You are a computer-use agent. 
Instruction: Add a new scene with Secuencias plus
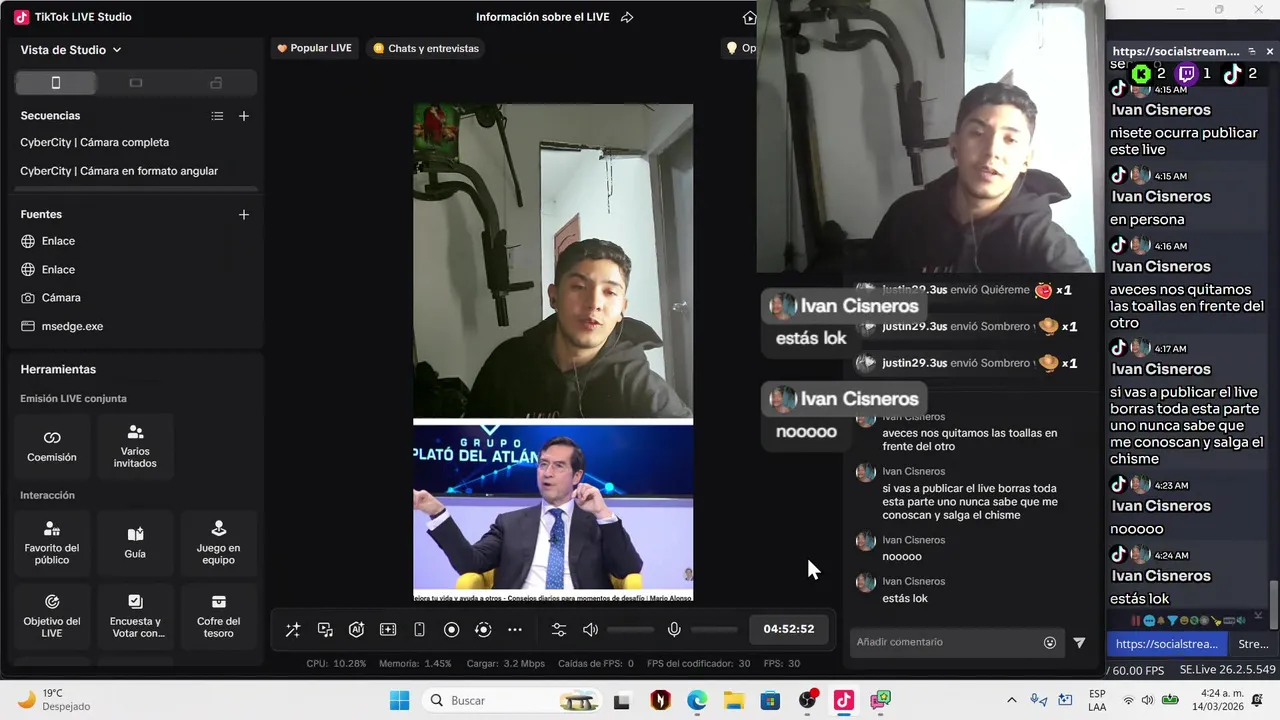244,116
